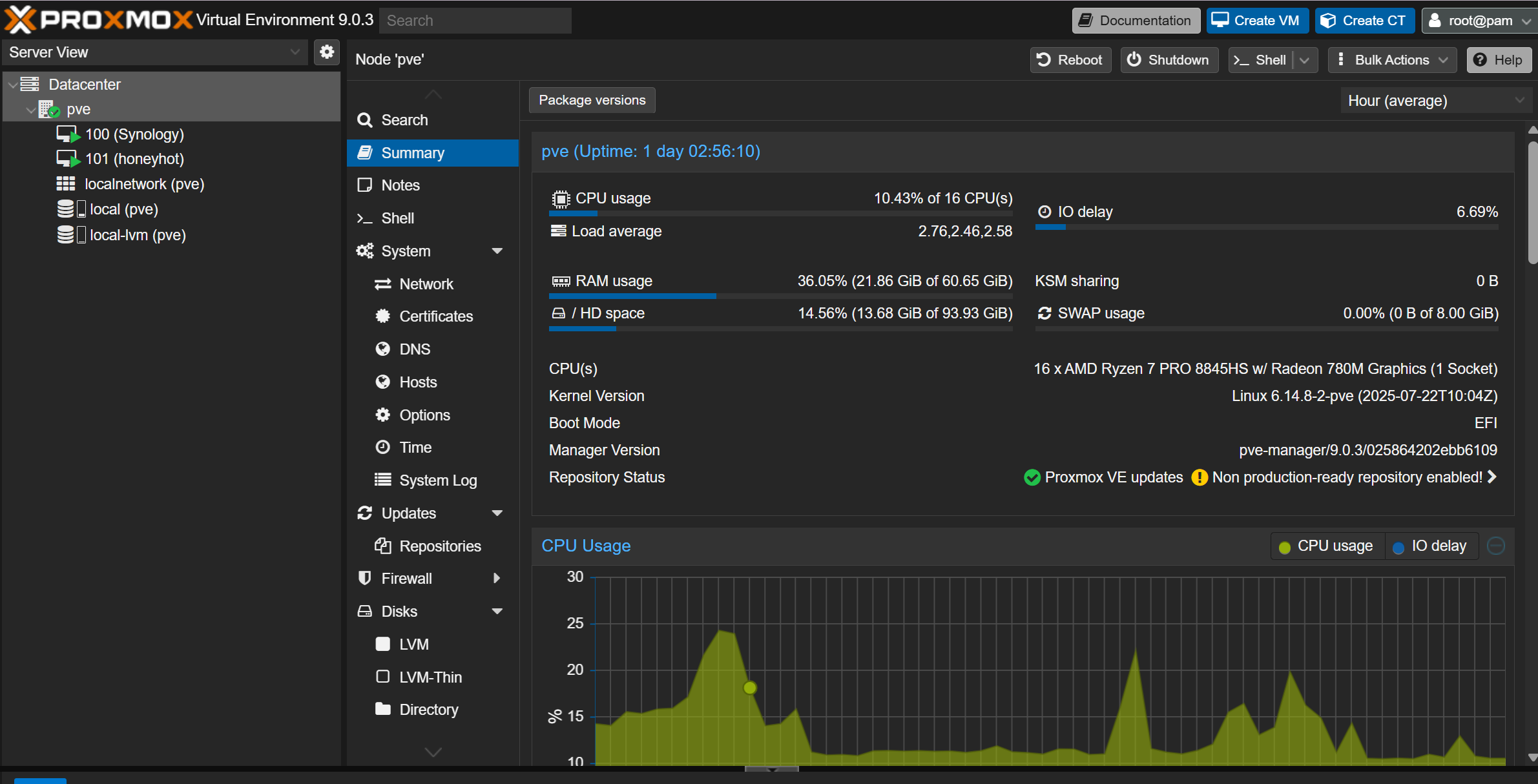Click the Server View settings gear icon
Viewport: 1538px width, 784px height.
pos(327,52)
